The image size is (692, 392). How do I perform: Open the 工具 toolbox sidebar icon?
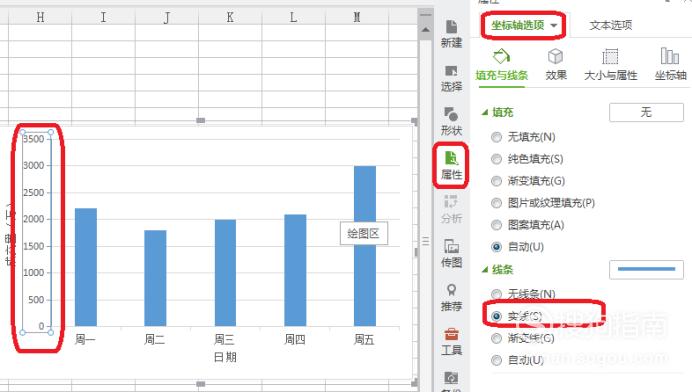(x=451, y=341)
